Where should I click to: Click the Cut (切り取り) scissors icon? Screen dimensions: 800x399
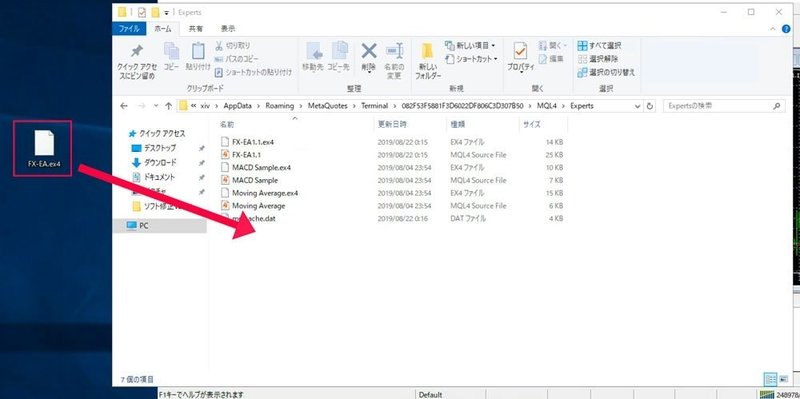[219, 45]
